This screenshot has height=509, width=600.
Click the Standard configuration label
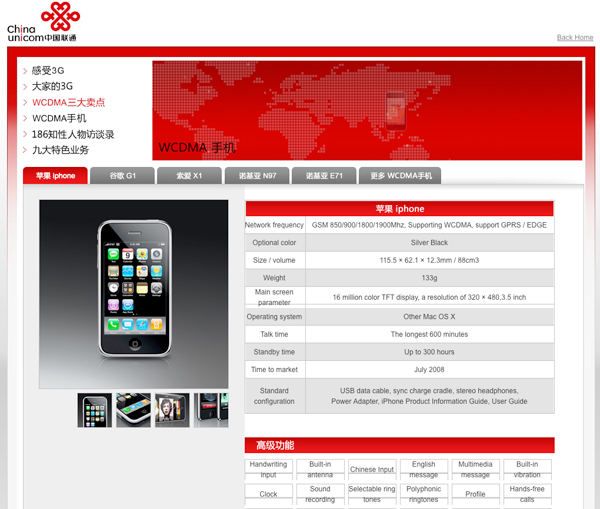tap(274, 396)
